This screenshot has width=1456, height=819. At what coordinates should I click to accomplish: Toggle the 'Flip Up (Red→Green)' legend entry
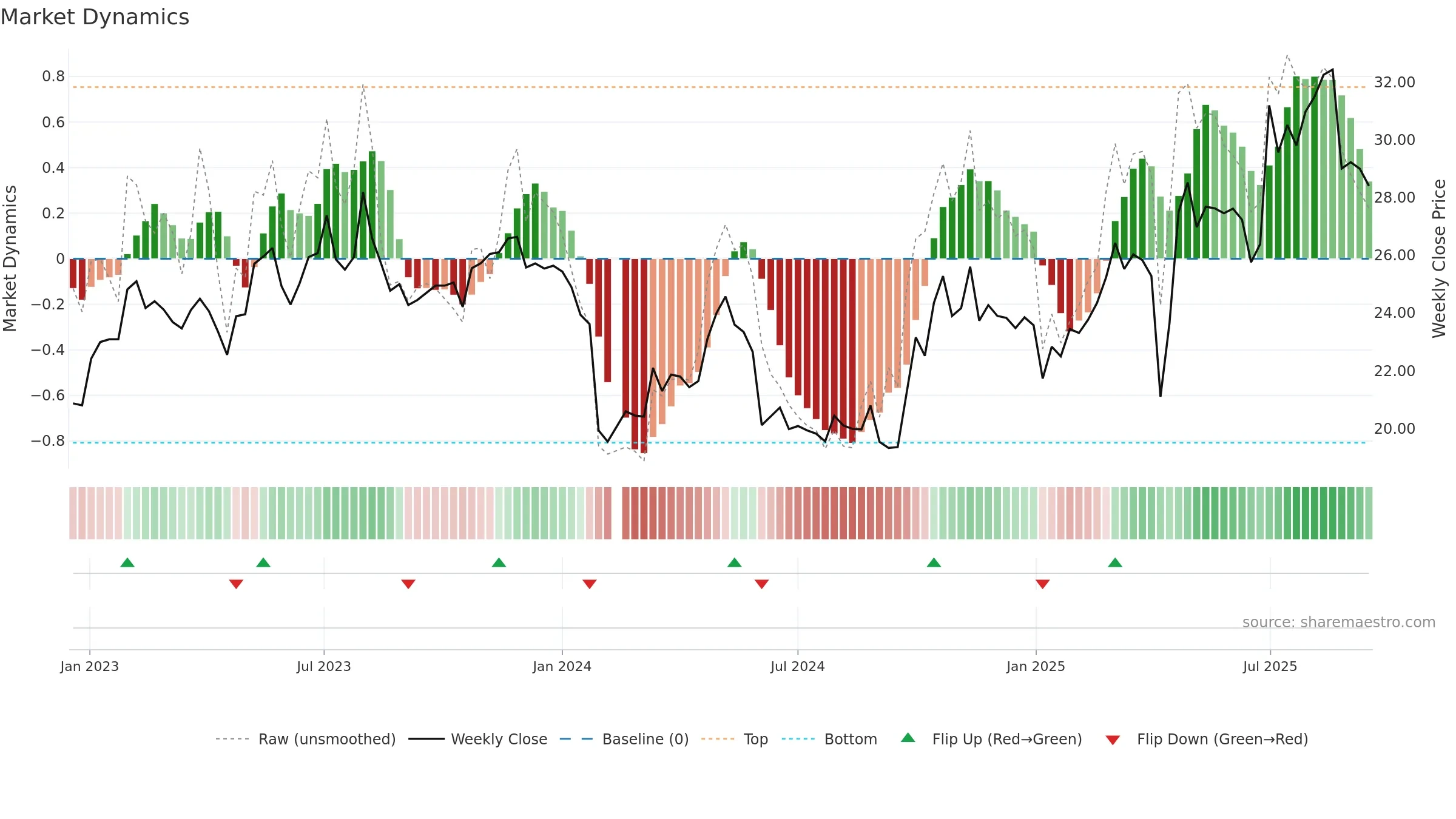[991, 739]
